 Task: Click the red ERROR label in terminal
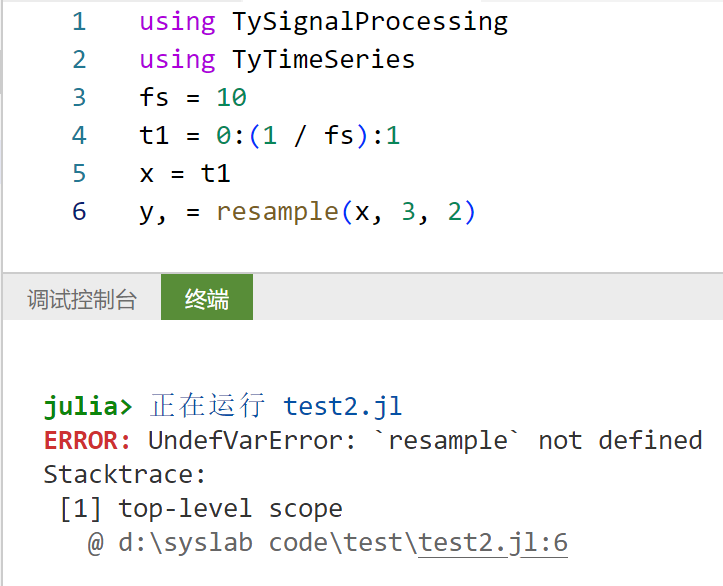pos(87,440)
